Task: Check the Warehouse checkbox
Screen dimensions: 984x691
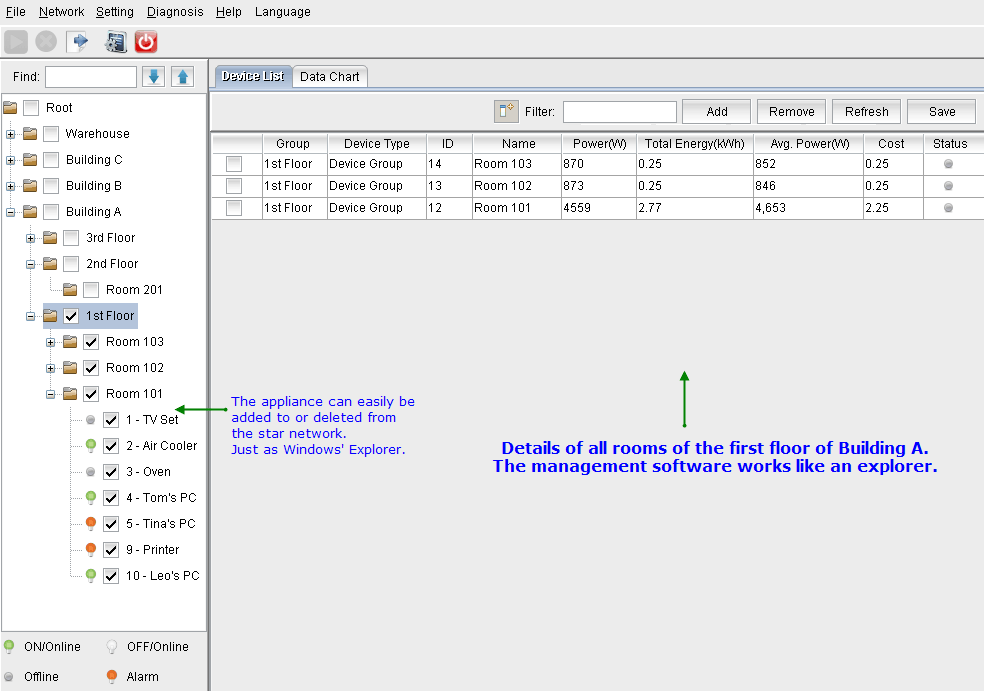Action: 51,134
